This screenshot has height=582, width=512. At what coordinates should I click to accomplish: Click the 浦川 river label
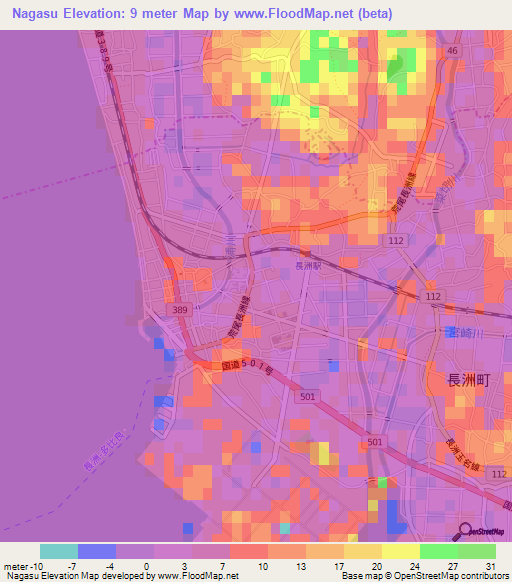coord(231,246)
